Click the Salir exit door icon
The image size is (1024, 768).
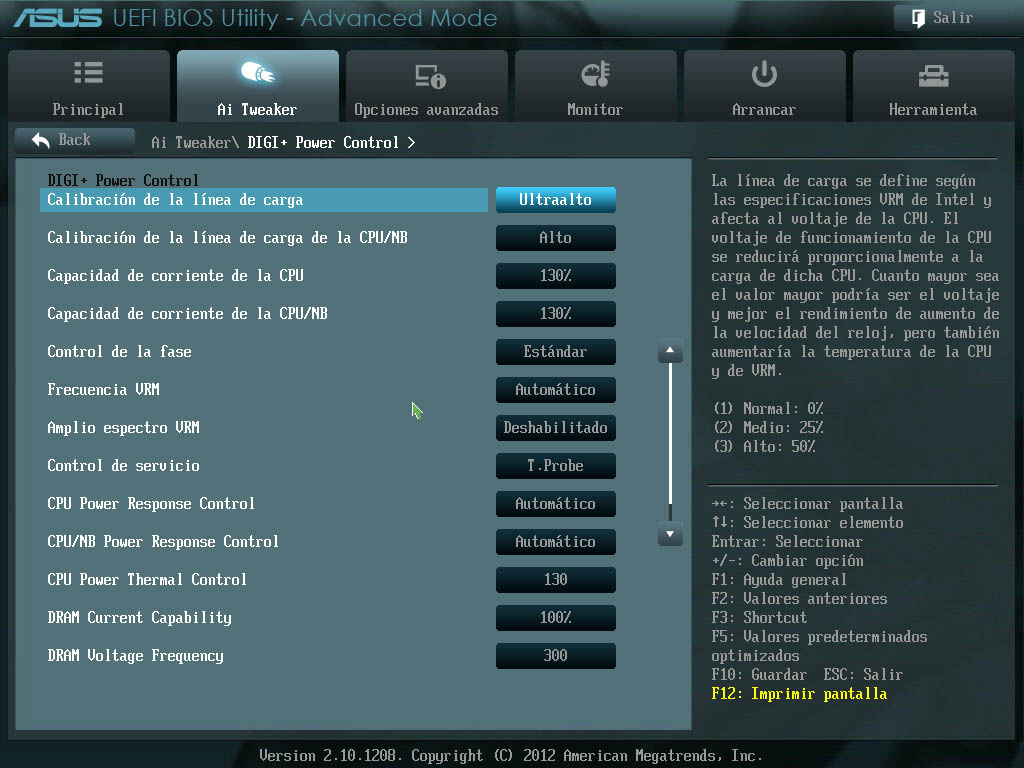tap(918, 18)
